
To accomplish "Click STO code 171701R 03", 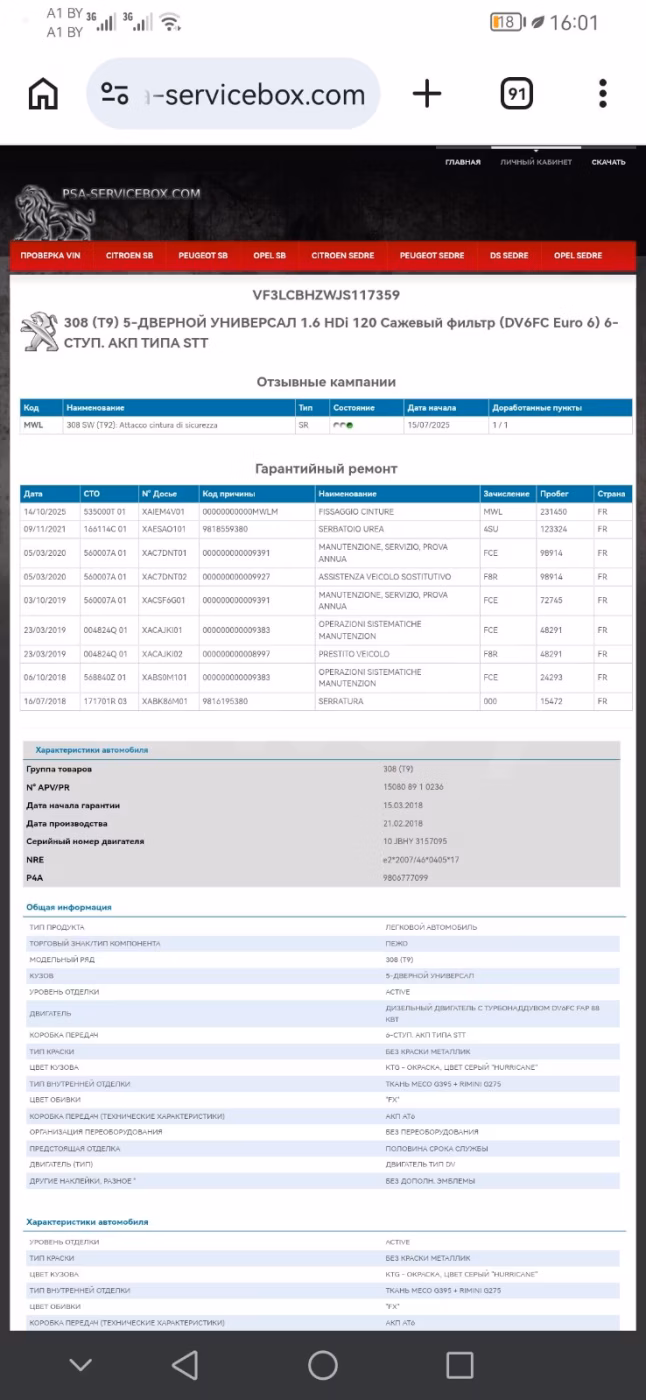I will click(104, 701).
